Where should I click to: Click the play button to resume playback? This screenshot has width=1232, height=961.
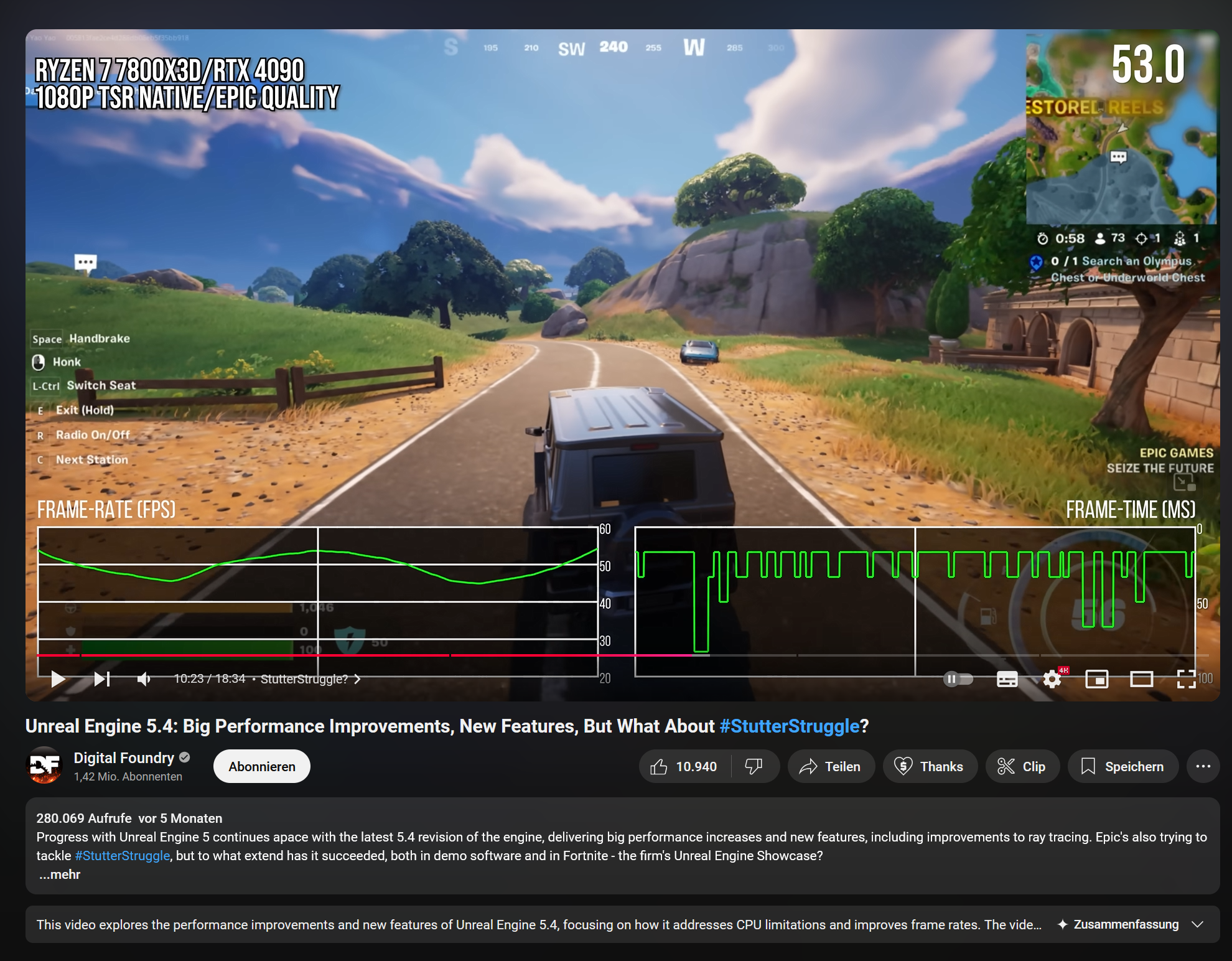(x=57, y=679)
